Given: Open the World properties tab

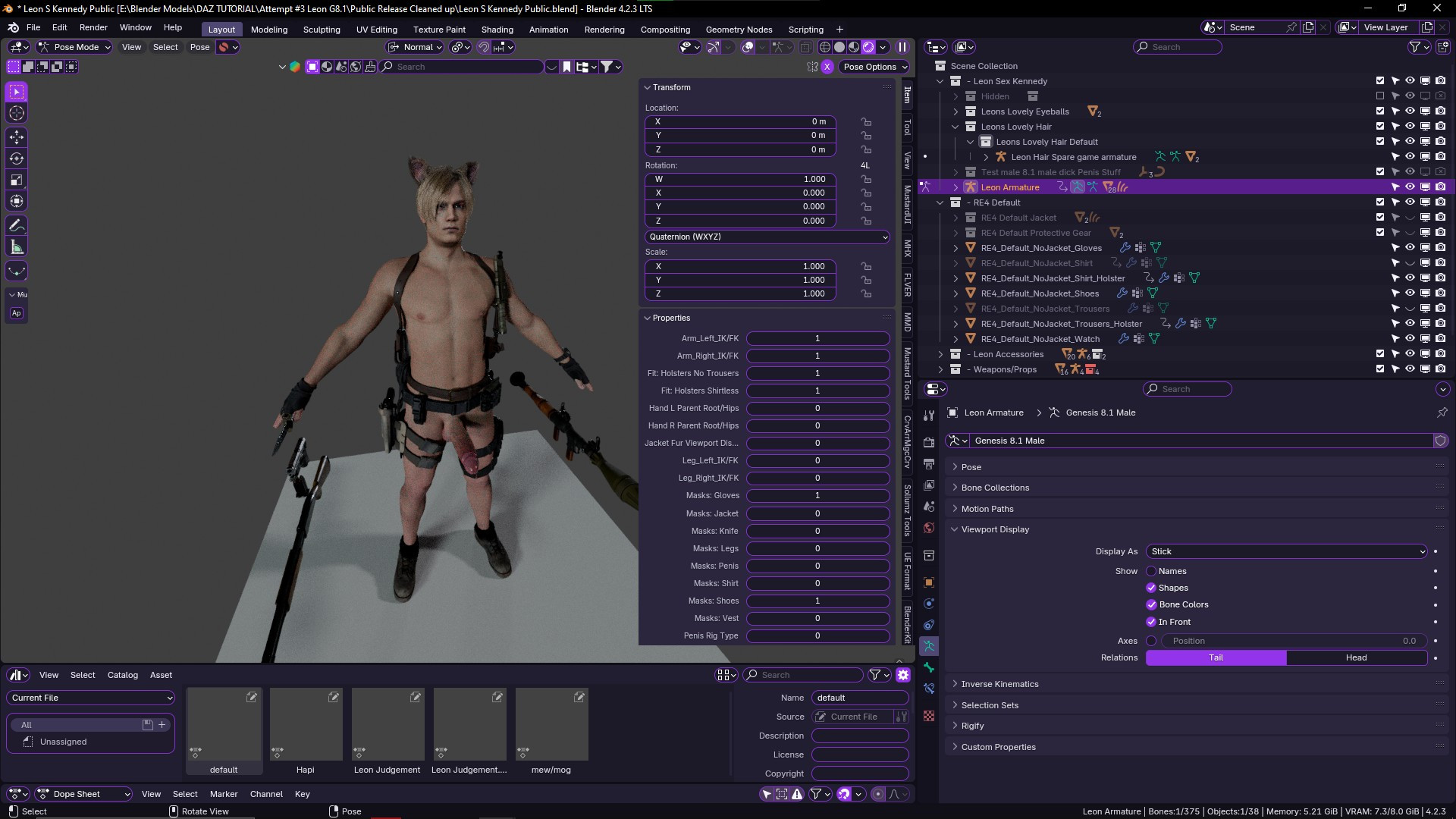Looking at the screenshot, I should (929, 528).
